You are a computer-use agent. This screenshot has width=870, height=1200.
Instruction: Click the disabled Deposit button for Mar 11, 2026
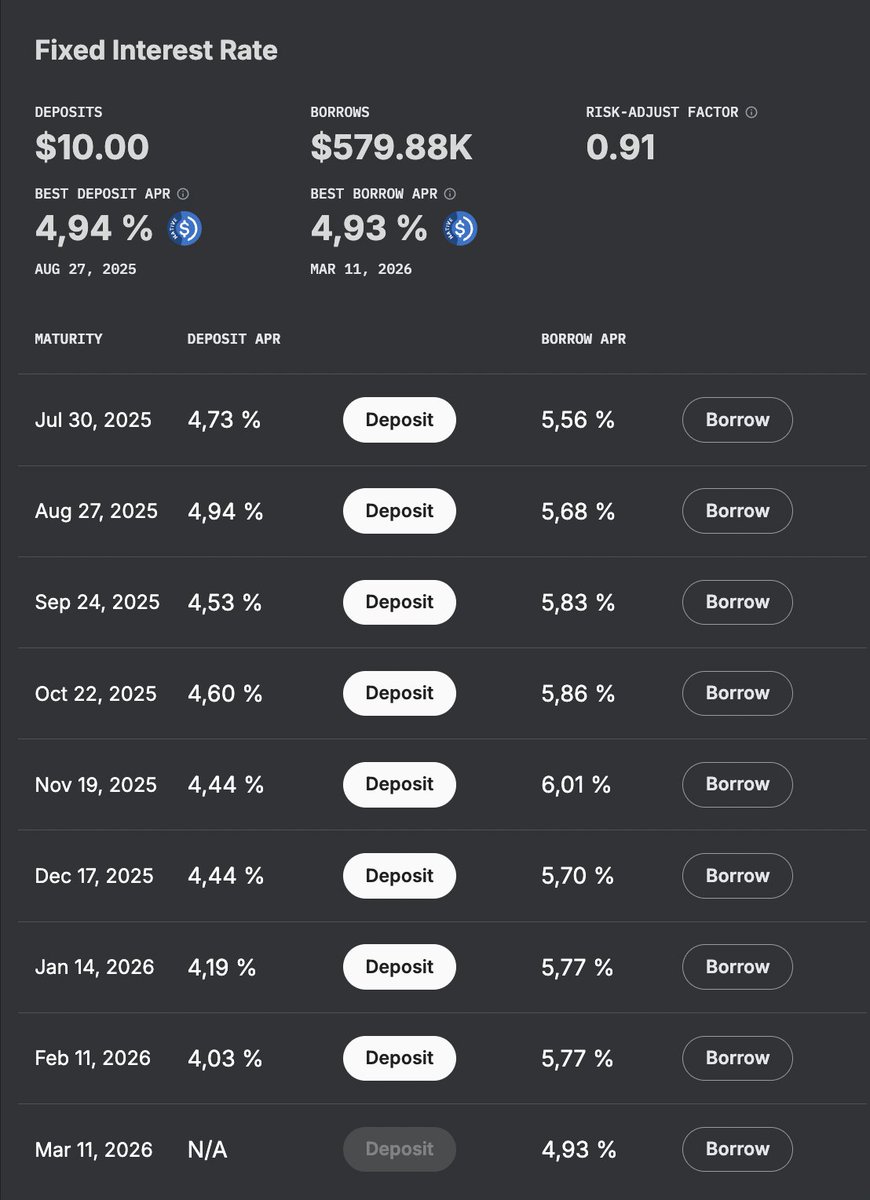[399, 1149]
